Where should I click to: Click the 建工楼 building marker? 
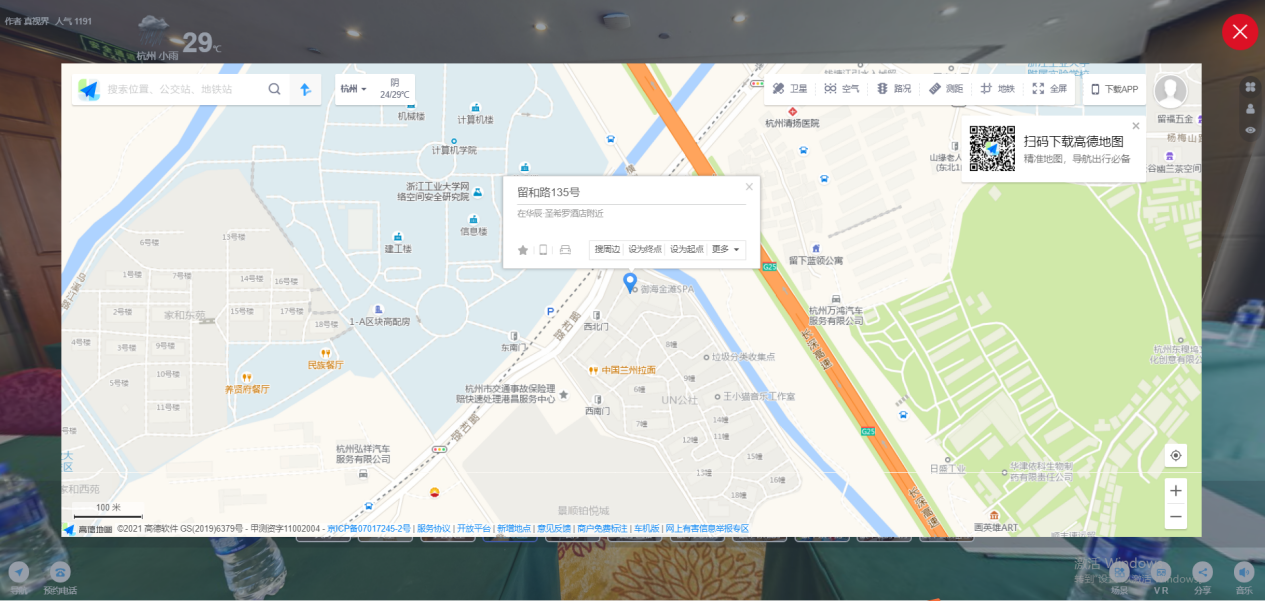point(398,236)
